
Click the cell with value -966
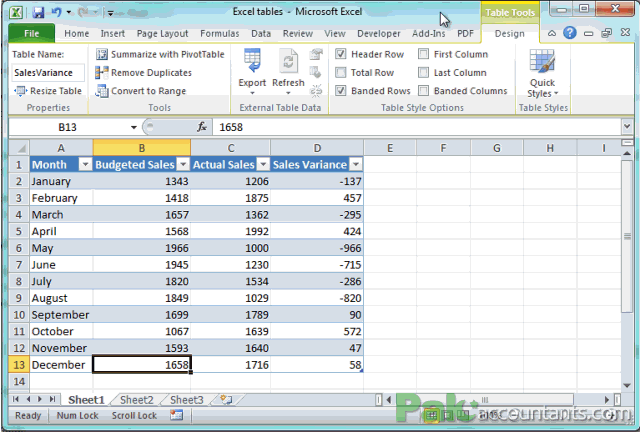[317, 248]
